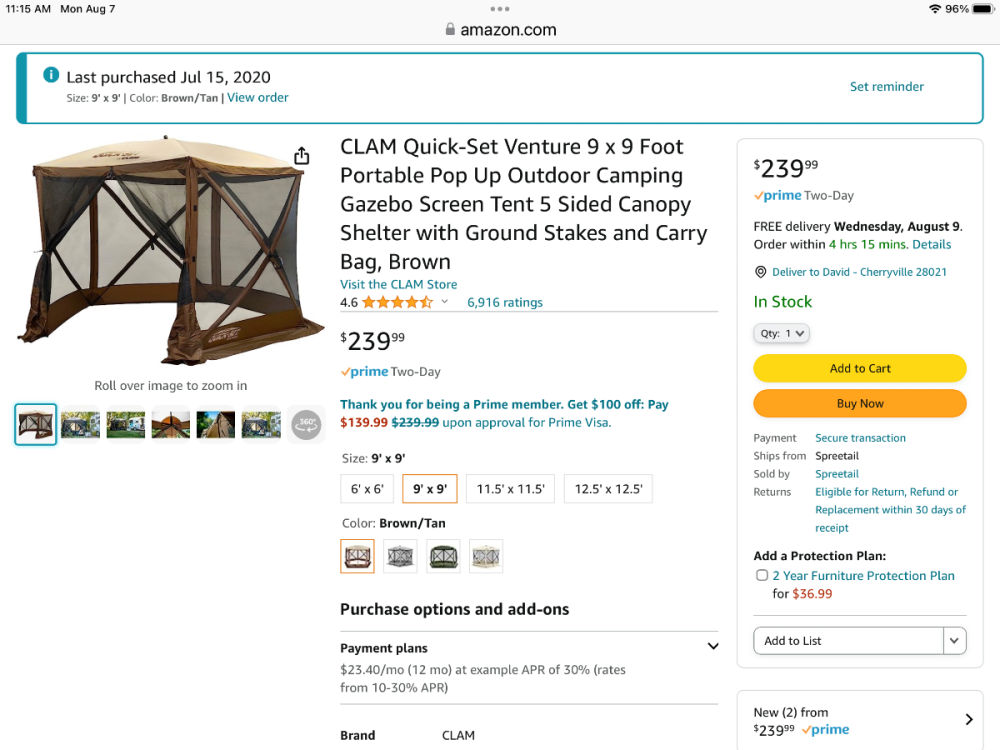Select the 6' x 6' size option
This screenshot has width=1000, height=750.
click(x=367, y=489)
